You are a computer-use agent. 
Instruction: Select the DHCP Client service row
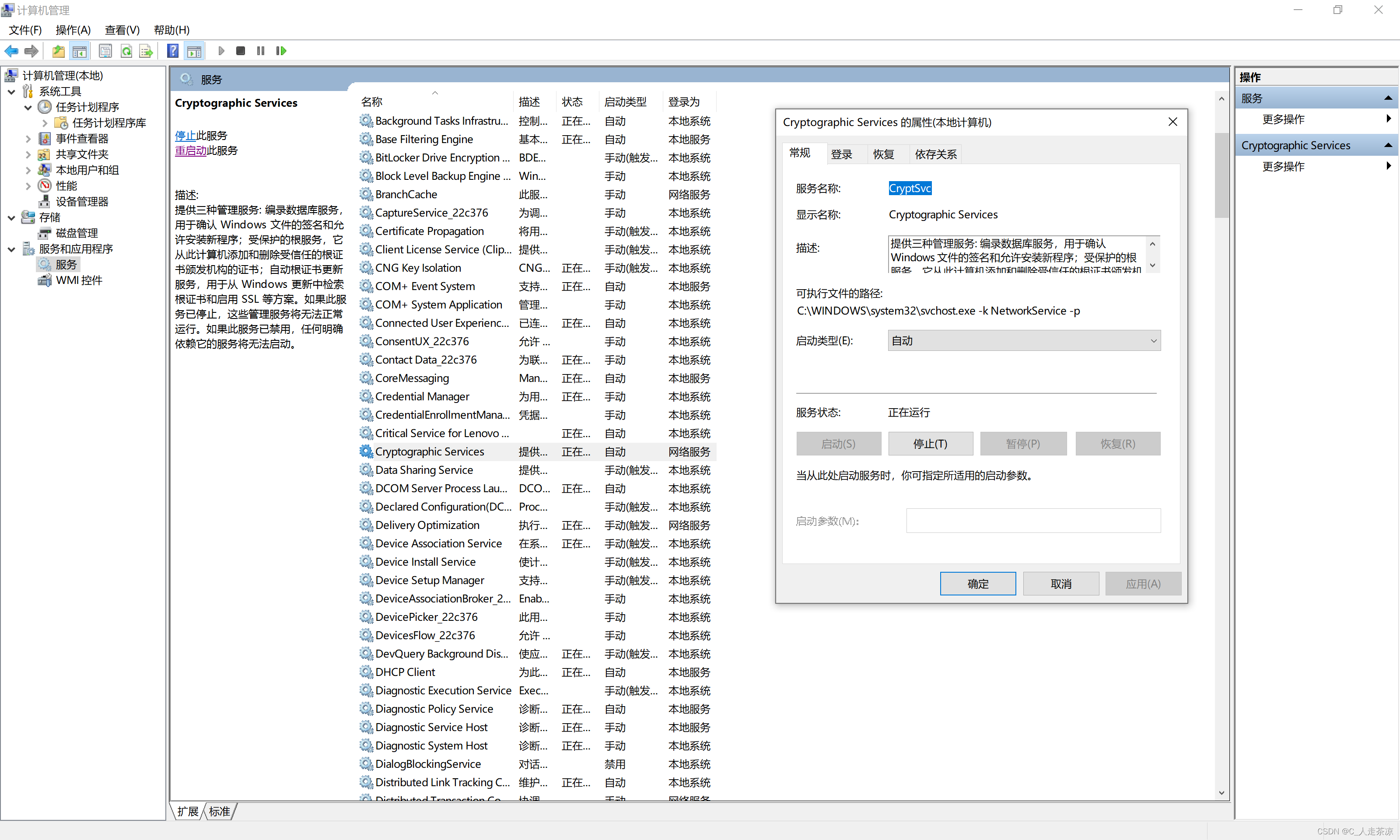[405, 672]
